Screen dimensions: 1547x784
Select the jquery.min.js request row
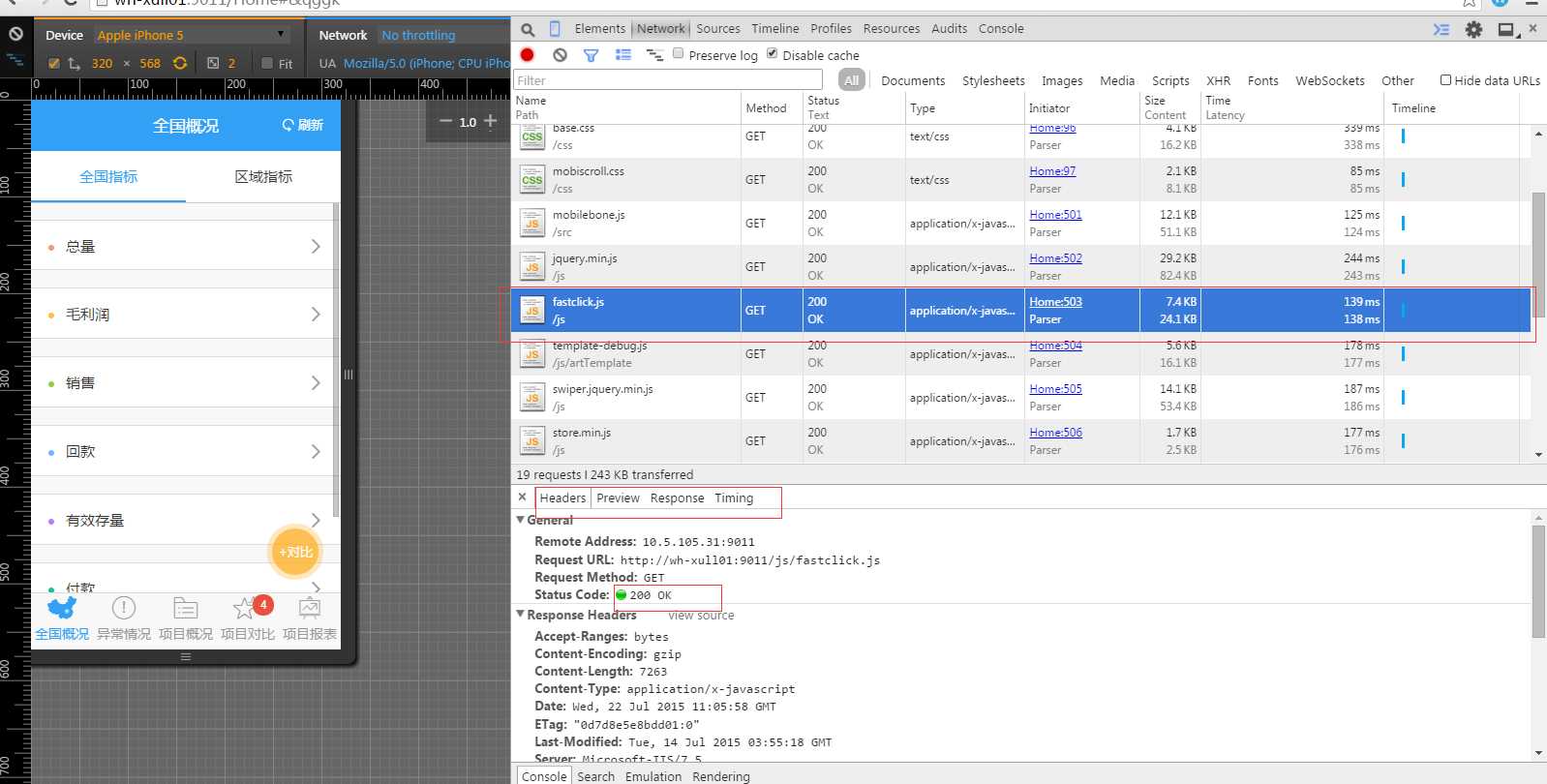coord(1021,266)
